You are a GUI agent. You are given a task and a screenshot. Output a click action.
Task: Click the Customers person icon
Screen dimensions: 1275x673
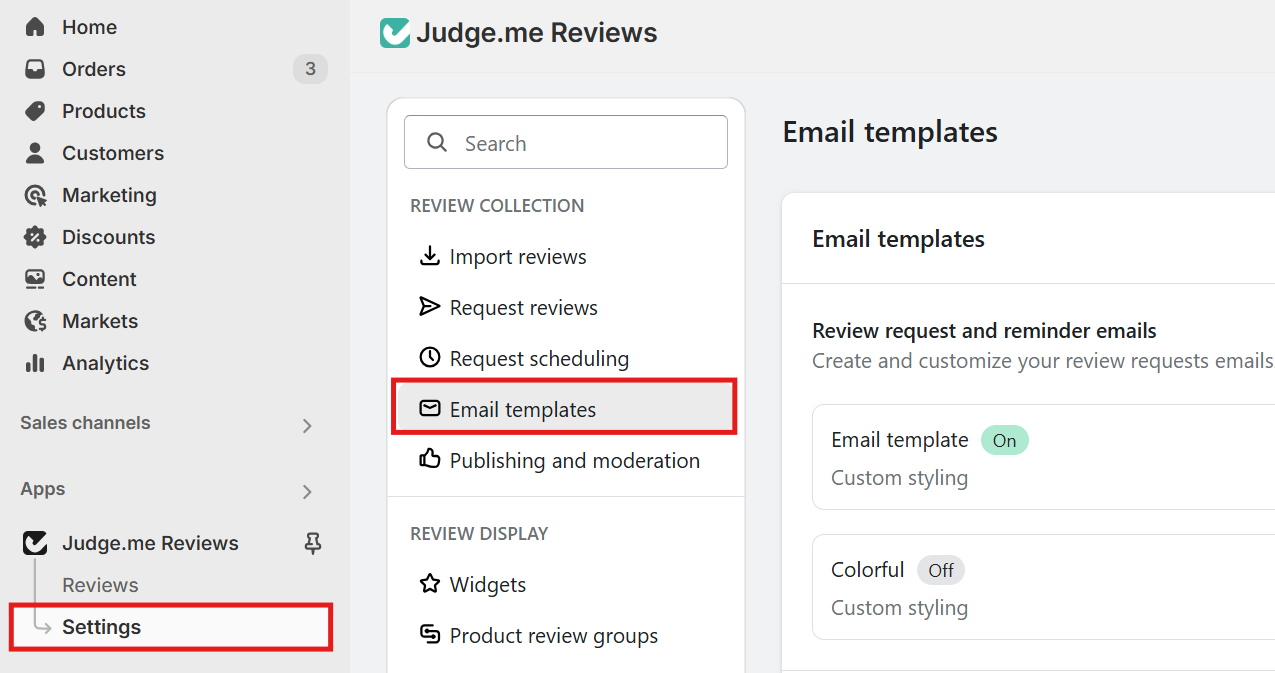tap(35, 153)
